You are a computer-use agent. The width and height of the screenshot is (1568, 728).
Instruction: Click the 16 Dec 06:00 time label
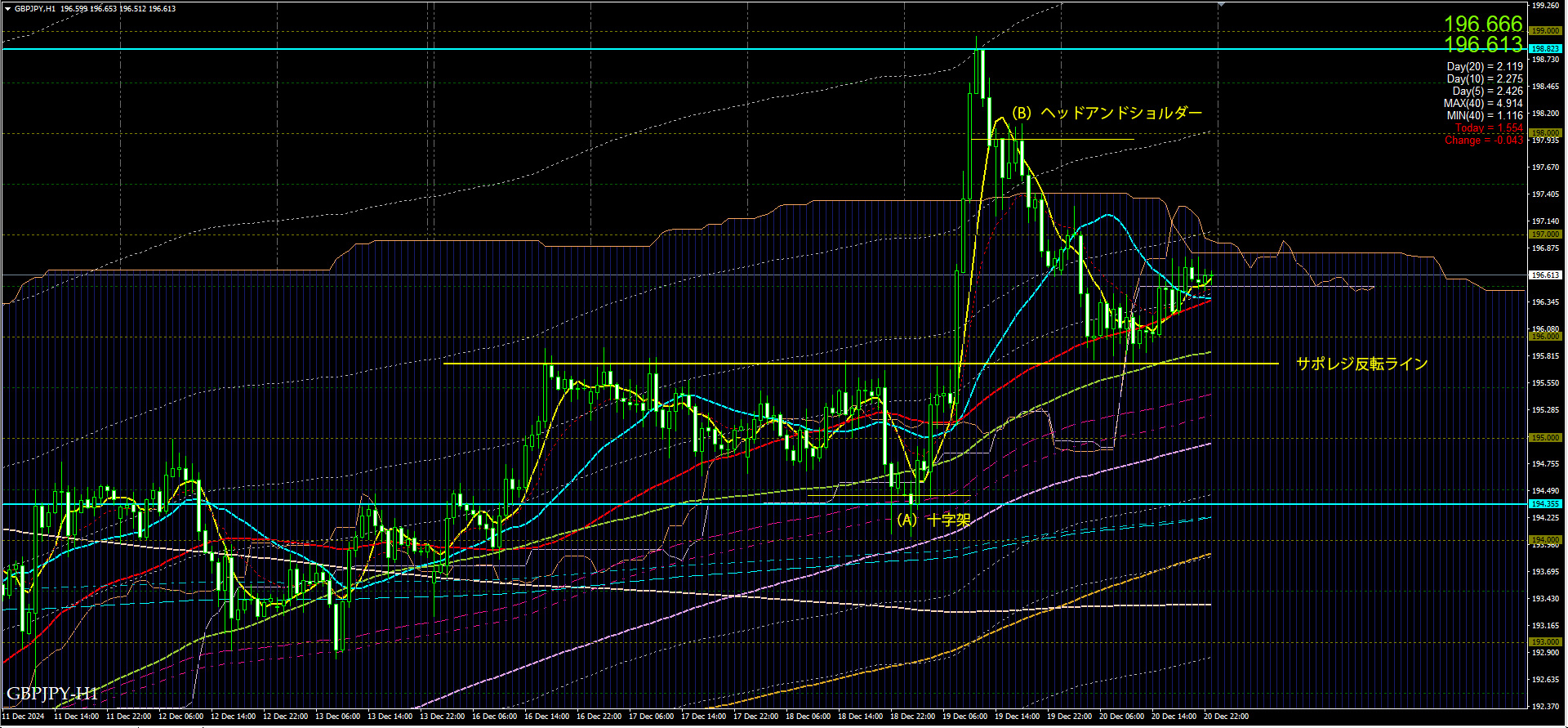tap(494, 717)
